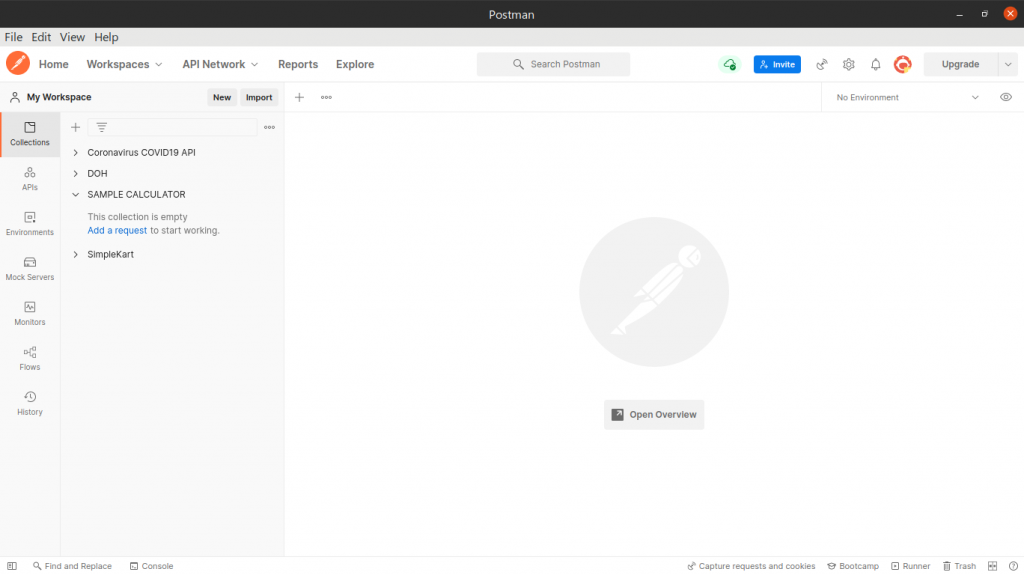Open APIs in the sidebar
Image resolution: width=1024 pixels, height=575 pixels.
pyautogui.click(x=30, y=179)
